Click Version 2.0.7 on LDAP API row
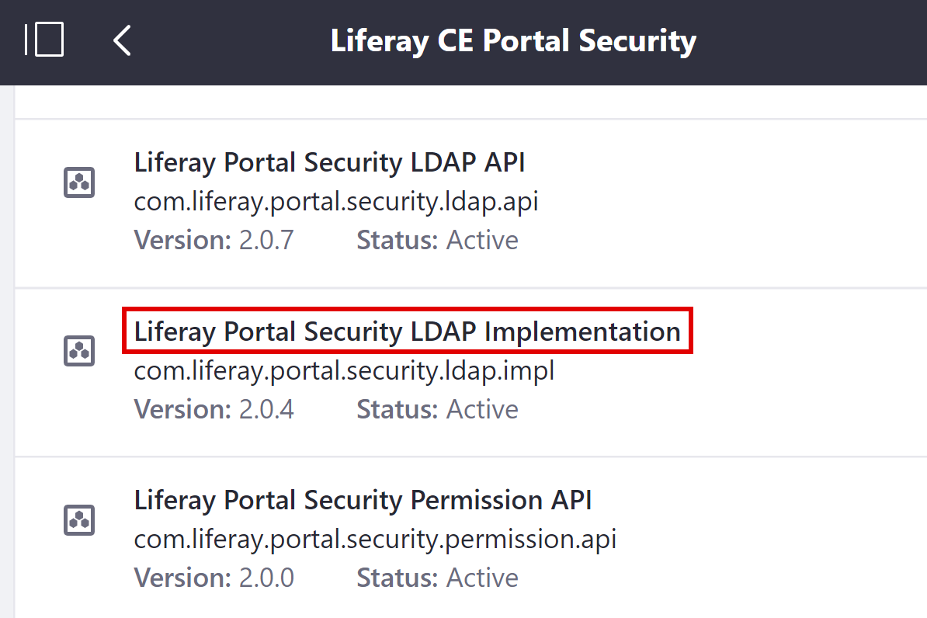The height and width of the screenshot is (618, 927). click(x=214, y=240)
